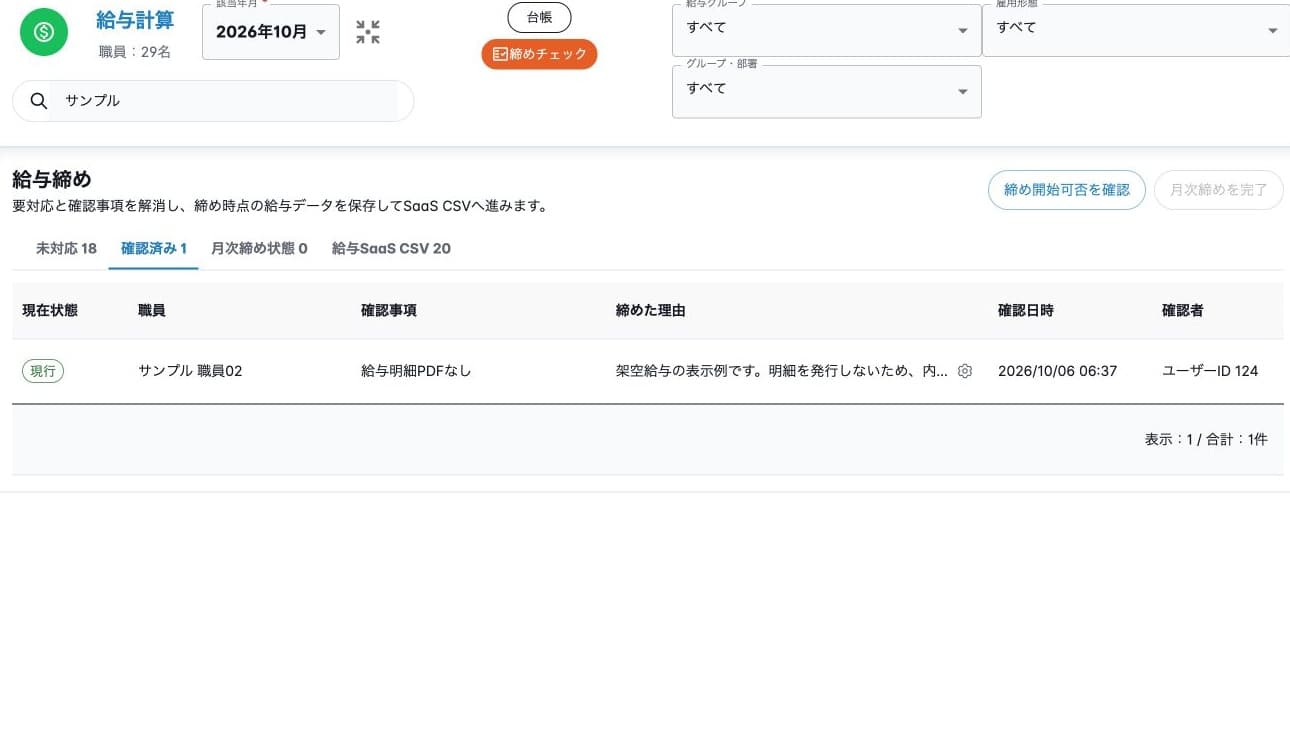
Task: Click the 確認日時 column header
Action: (x=1026, y=311)
